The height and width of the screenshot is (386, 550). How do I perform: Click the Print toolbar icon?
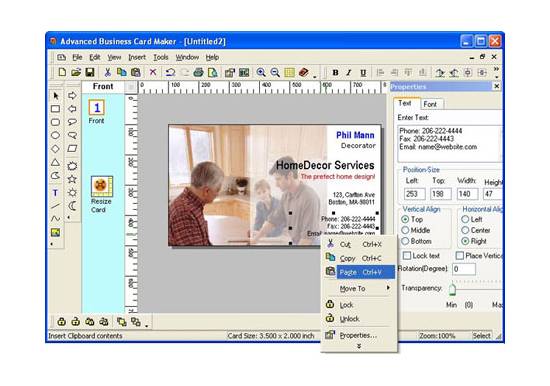pos(199,72)
